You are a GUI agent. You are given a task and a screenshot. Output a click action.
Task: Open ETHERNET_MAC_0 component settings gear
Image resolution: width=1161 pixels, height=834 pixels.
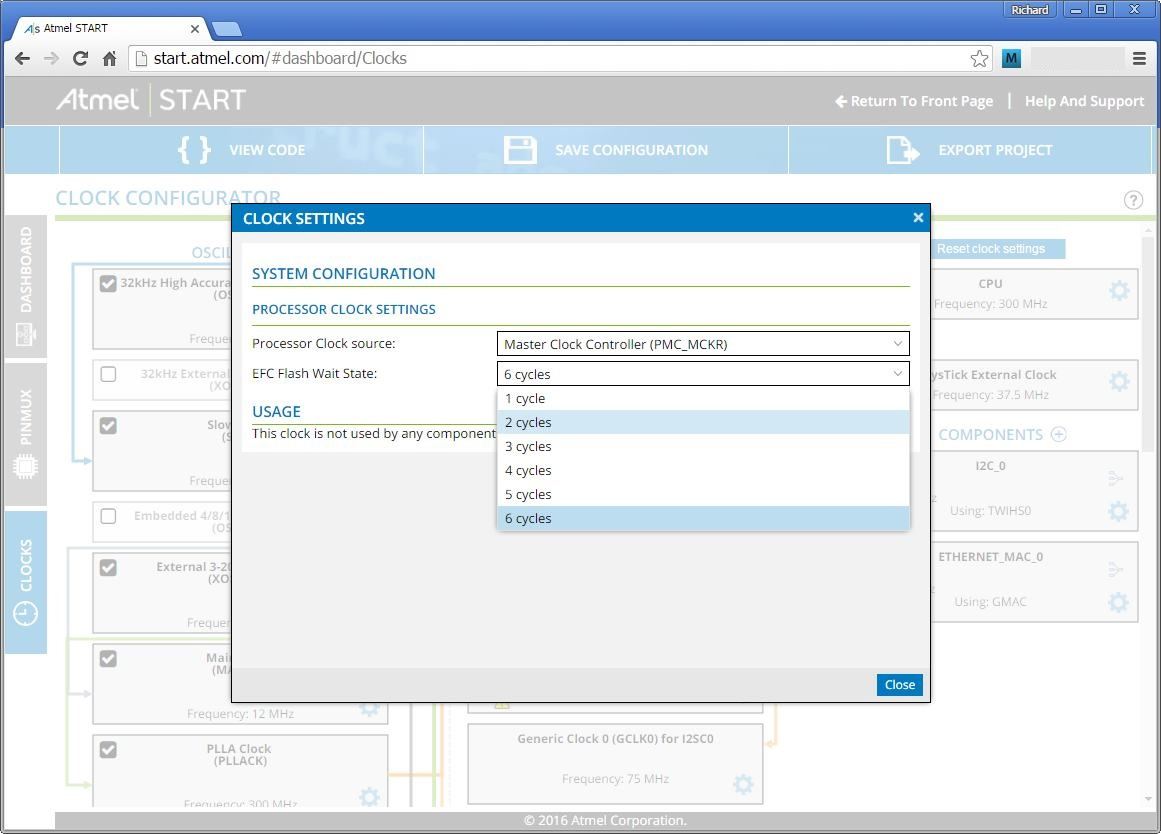pyautogui.click(x=1118, y=602)
